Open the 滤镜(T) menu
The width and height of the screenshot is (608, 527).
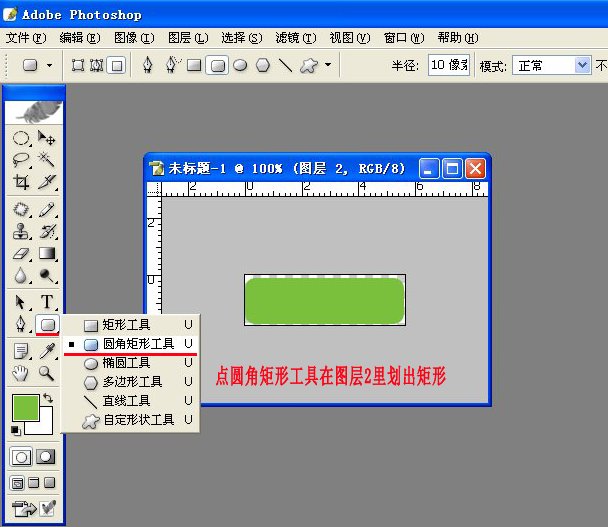296,38
